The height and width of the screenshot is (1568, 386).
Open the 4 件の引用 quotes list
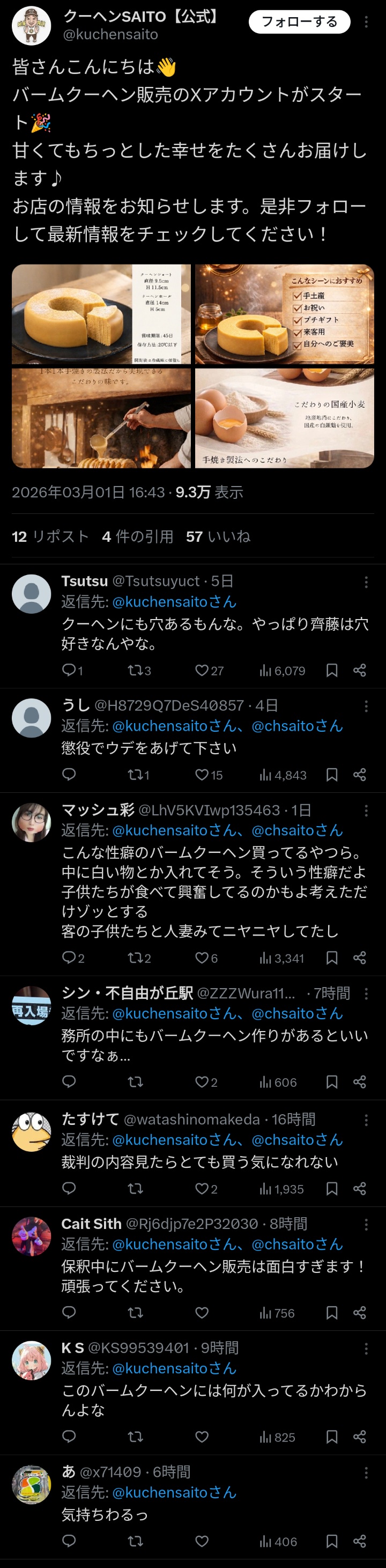[x=137, y=536]
